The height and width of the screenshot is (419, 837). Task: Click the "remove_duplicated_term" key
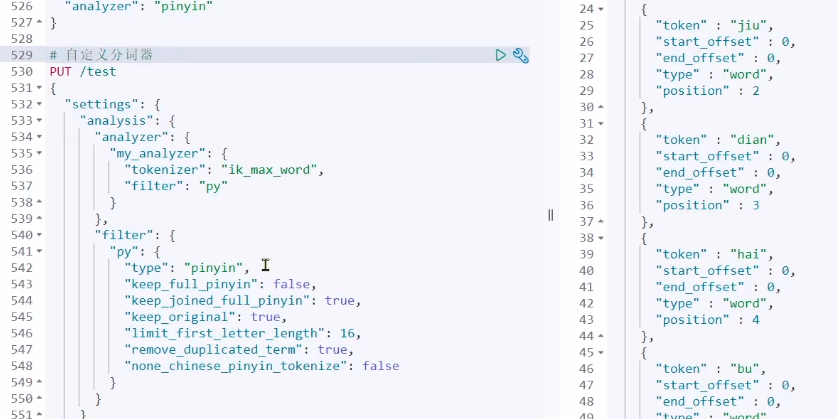tap(214, 350)
